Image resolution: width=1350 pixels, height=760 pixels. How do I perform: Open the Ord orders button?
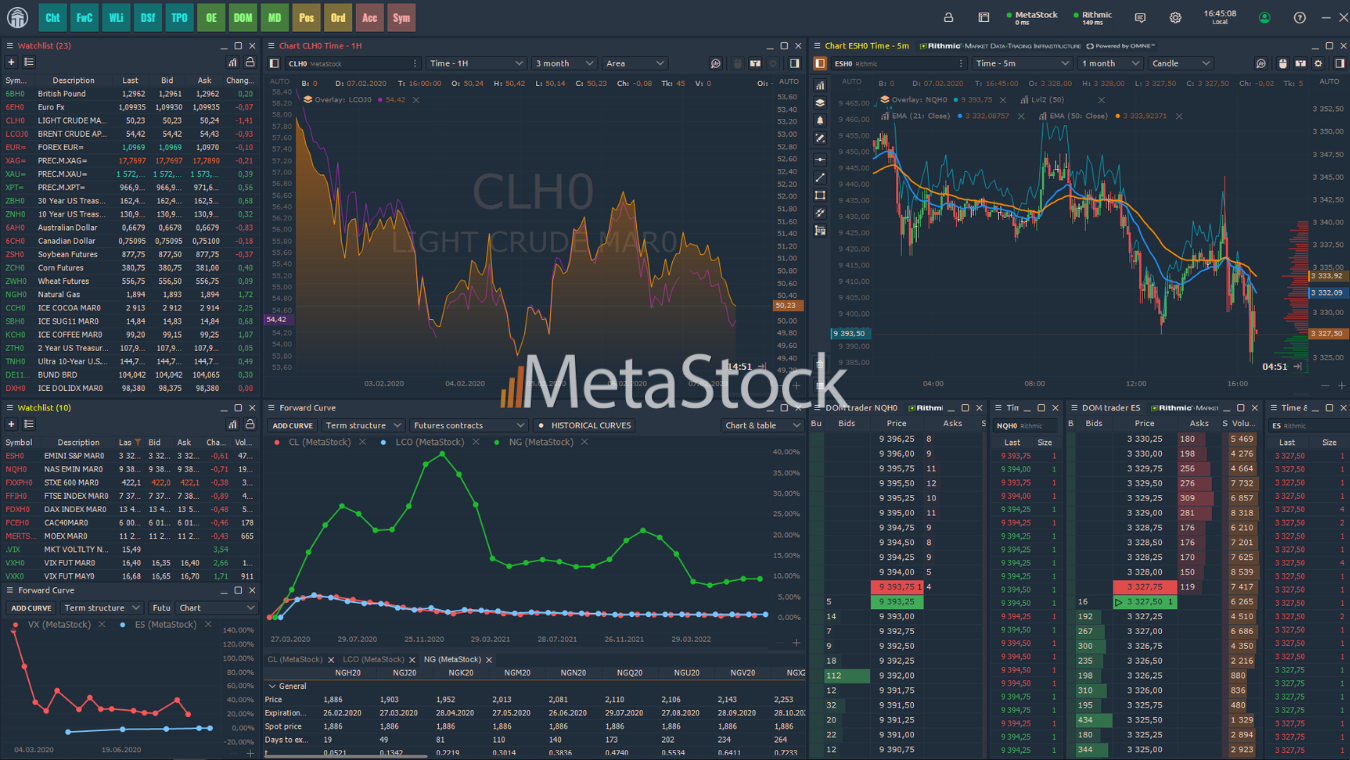click(x=338, y=17)
